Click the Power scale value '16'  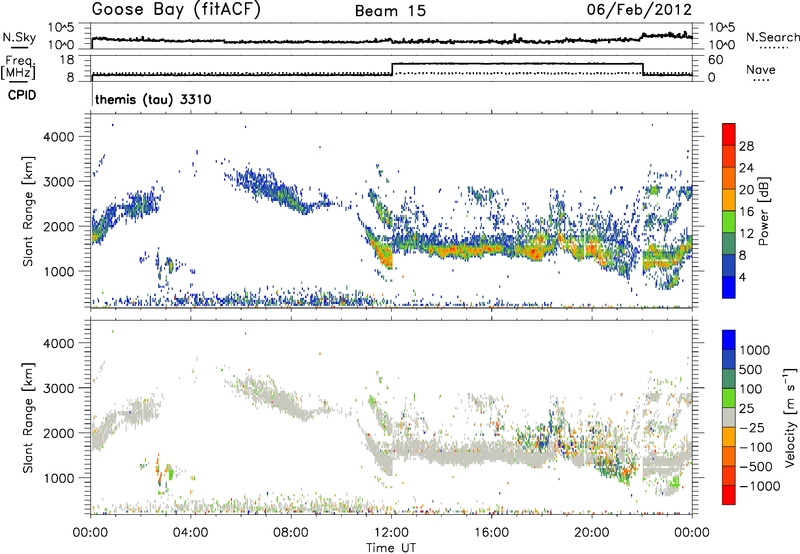[x=746, y=212]
